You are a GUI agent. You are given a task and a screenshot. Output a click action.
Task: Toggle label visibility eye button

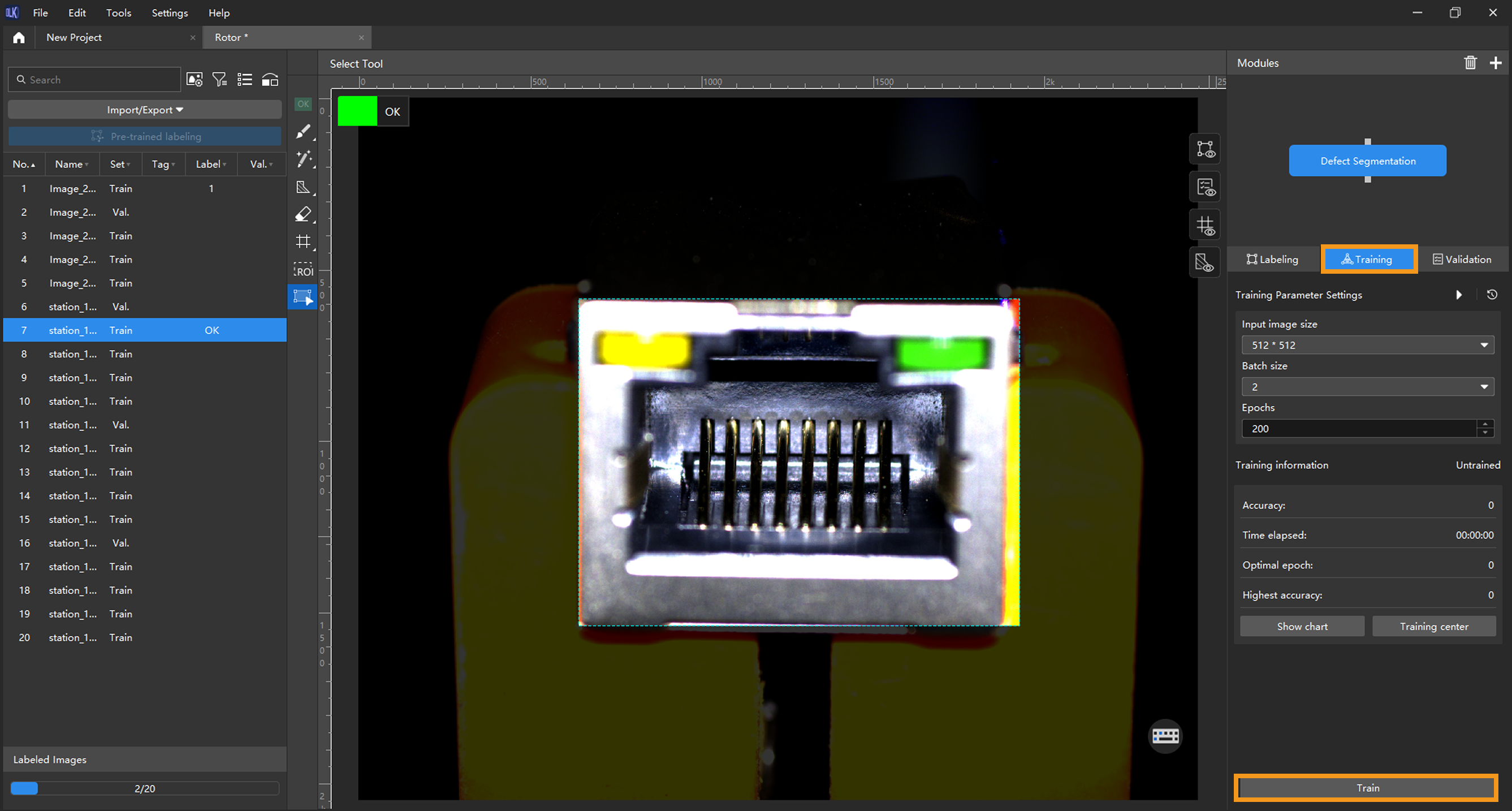pos(1204,149)
